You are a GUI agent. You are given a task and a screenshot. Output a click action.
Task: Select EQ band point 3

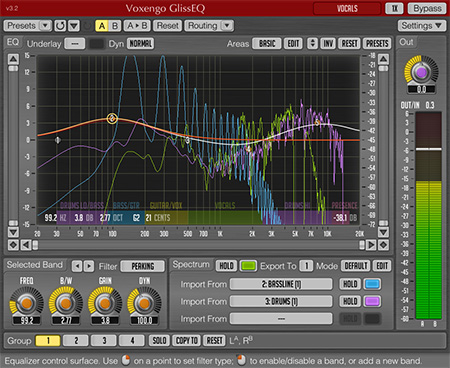click(188, 140)
